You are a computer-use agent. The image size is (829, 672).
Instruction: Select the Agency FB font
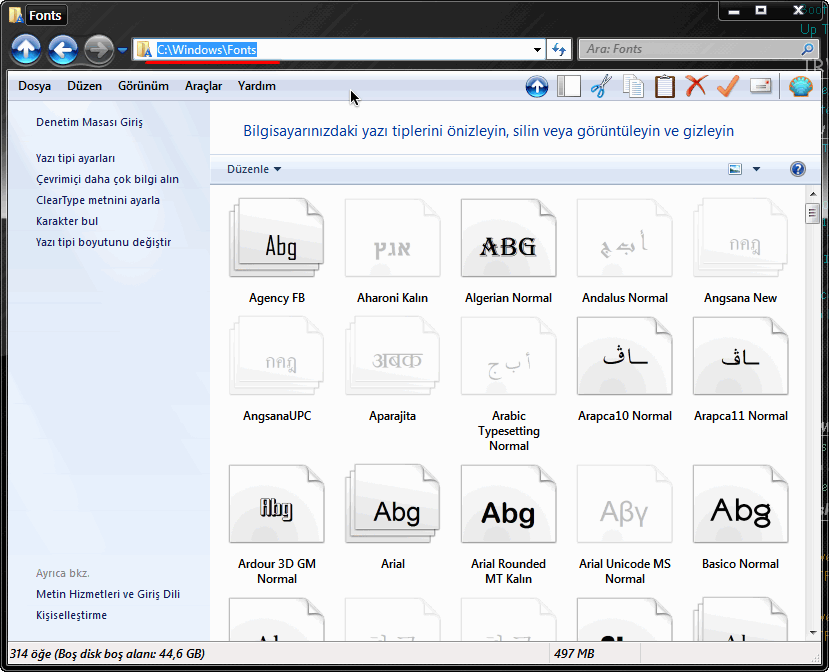[277, 251]
